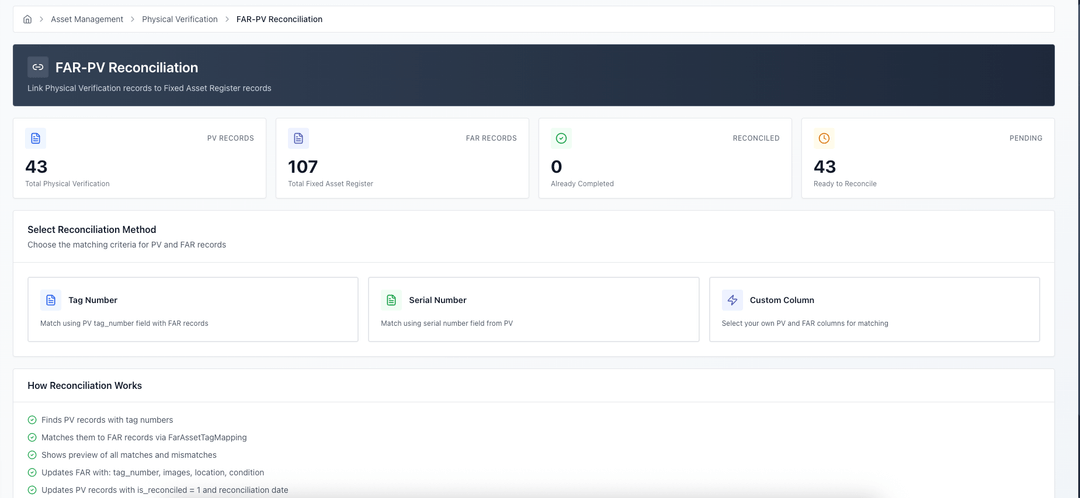
Task: Click the FAR Records document icon
Action: (x=298, y=138)
